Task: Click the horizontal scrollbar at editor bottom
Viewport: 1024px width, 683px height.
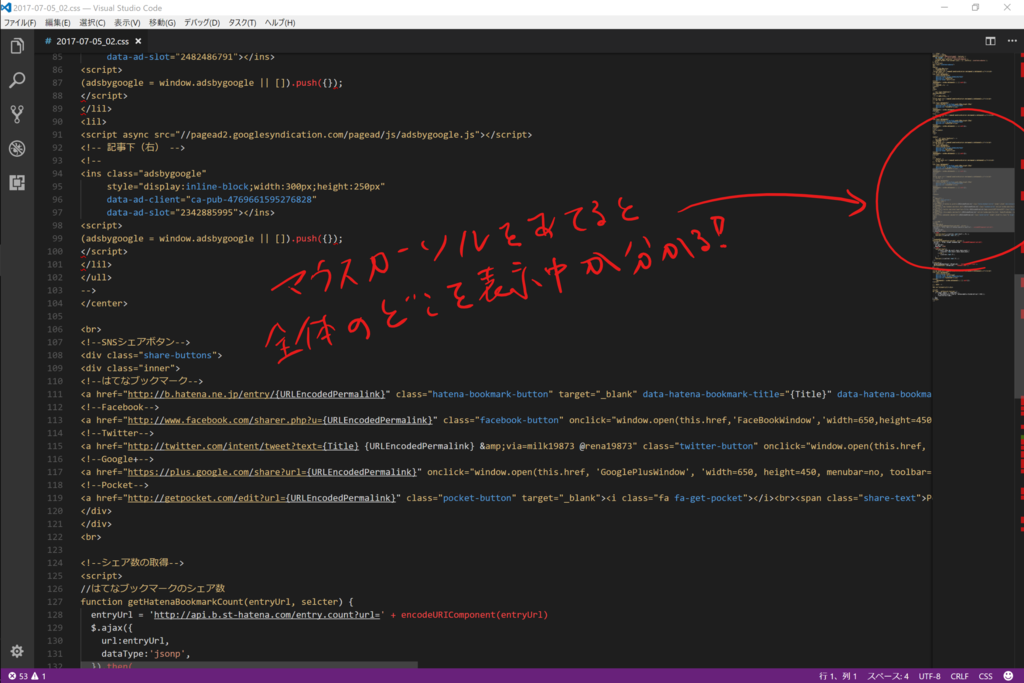Action: coord(249,665)
